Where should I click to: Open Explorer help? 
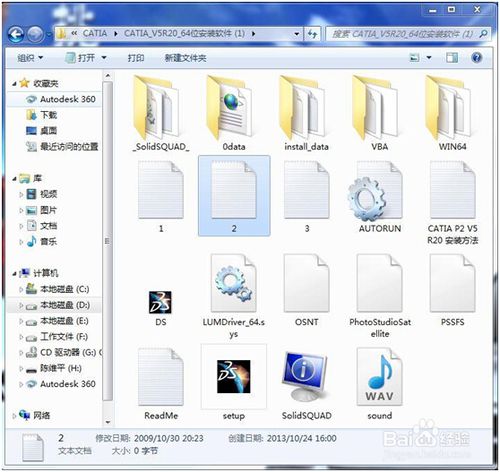point(477,58)
